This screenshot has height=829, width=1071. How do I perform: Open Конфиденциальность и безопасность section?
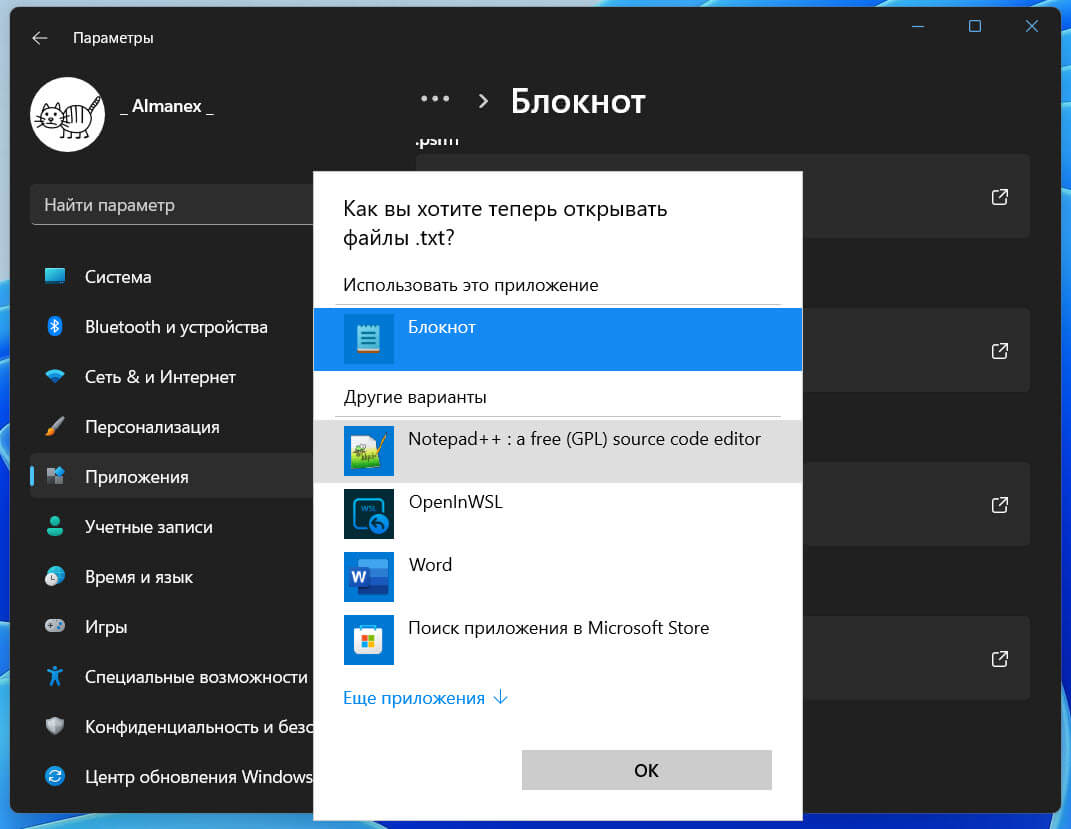click(x=171, y=727)
